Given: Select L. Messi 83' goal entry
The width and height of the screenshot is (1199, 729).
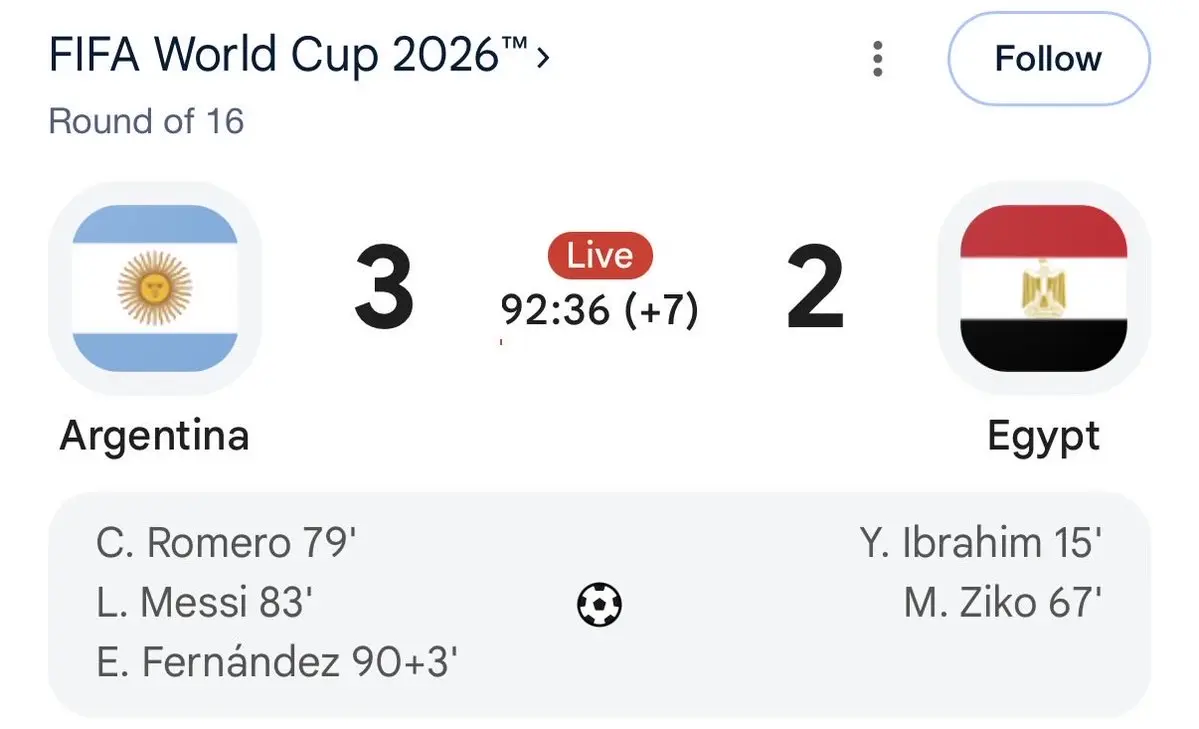Looking at the screenshot, I should [x=204, y=602].
